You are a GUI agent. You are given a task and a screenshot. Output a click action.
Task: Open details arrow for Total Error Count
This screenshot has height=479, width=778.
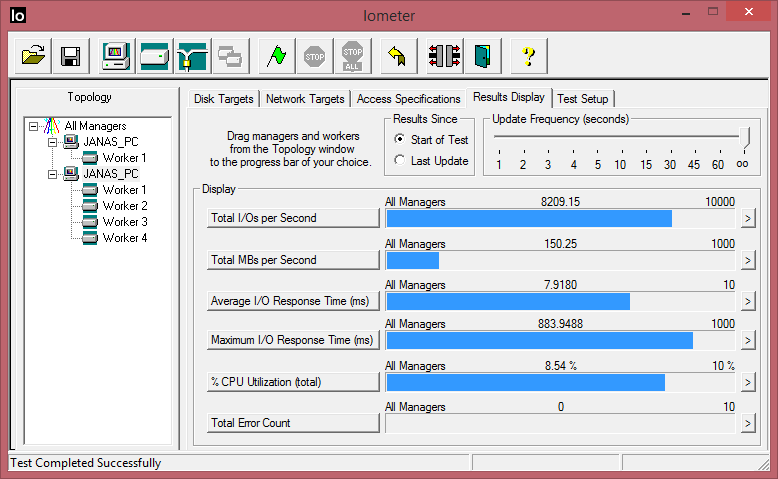(x=748, y=423)
